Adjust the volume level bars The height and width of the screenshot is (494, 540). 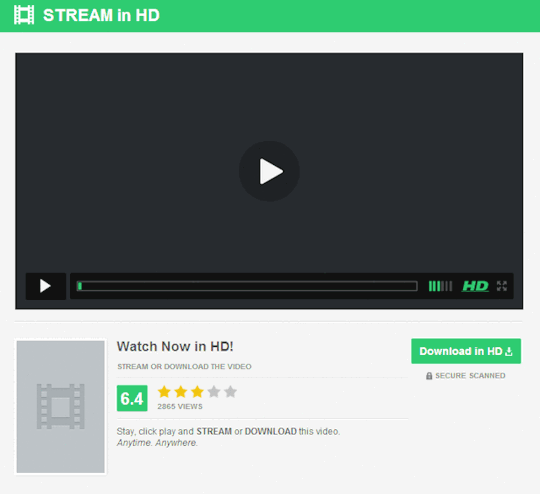click(x=440, y=286)
